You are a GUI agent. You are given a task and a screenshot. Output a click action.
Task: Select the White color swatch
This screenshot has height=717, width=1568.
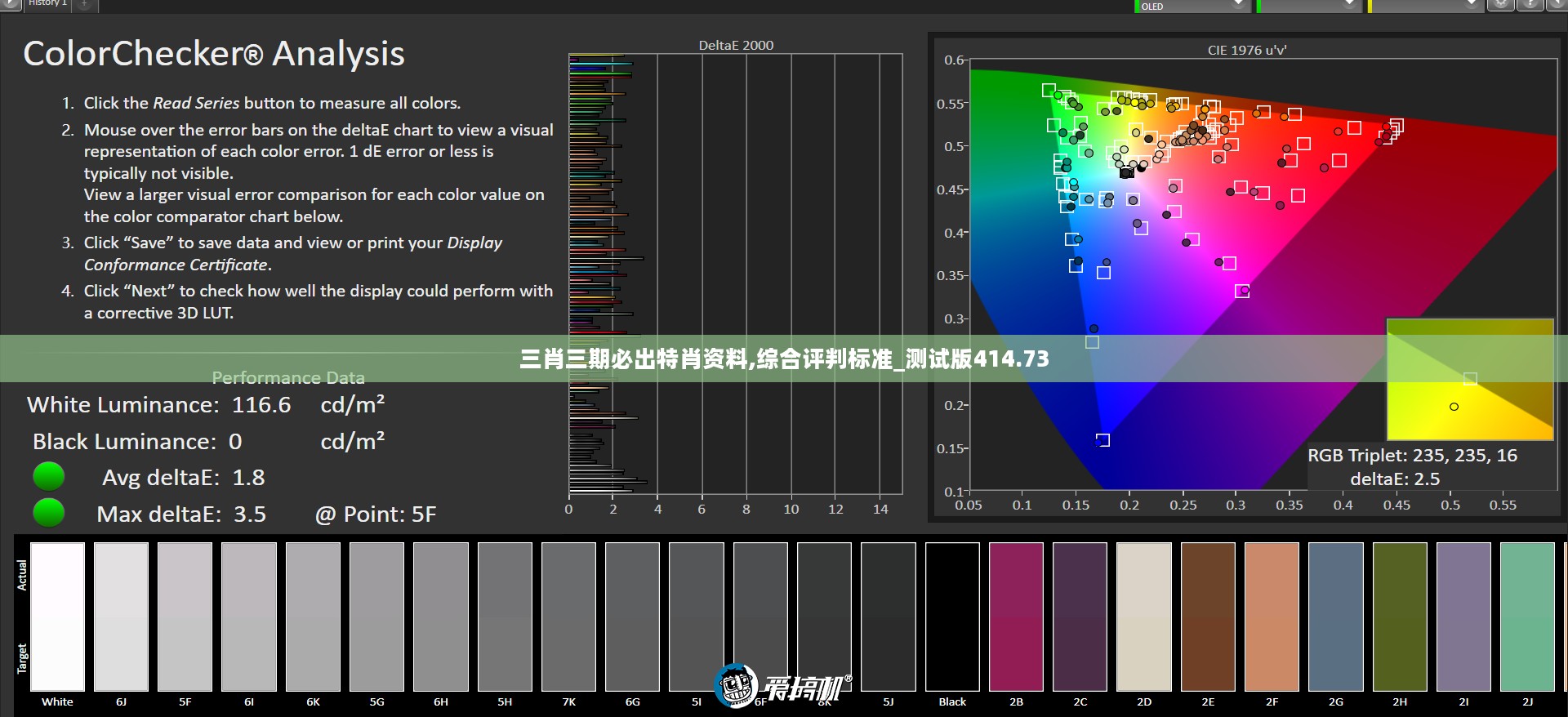pyautogui.click(x=57, y=617)
